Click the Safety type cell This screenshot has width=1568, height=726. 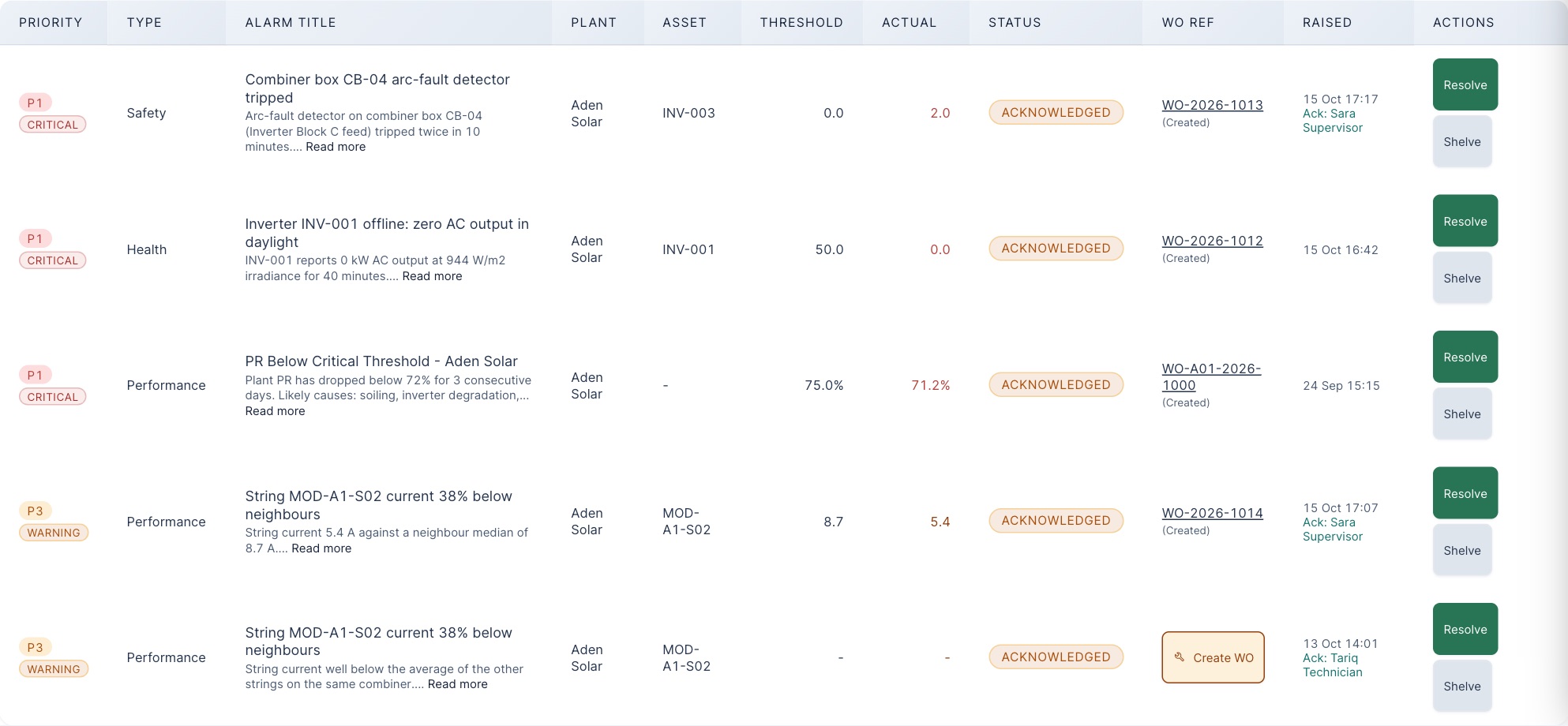coord(146,113)
